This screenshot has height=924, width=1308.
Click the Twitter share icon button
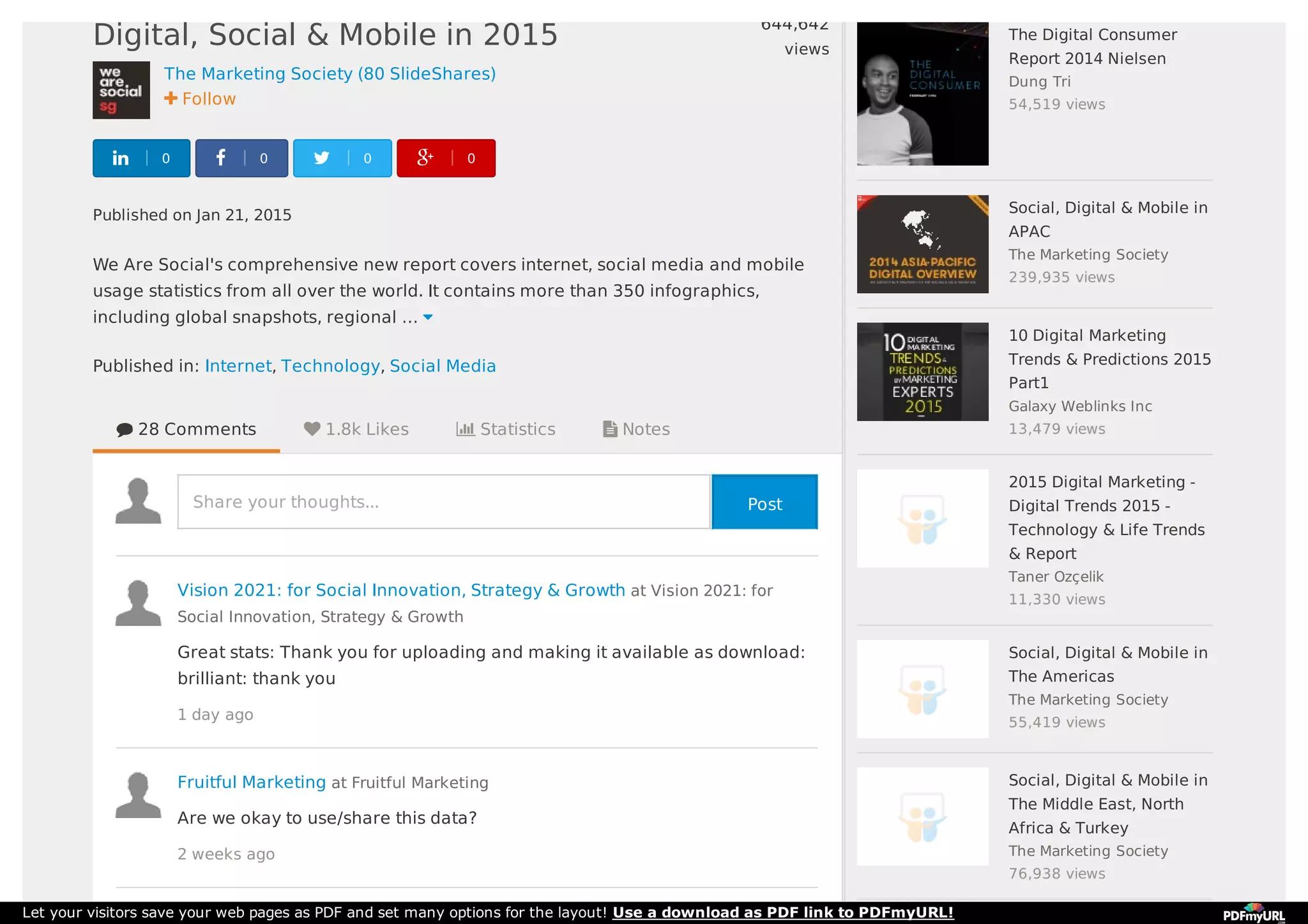[342, 158]
